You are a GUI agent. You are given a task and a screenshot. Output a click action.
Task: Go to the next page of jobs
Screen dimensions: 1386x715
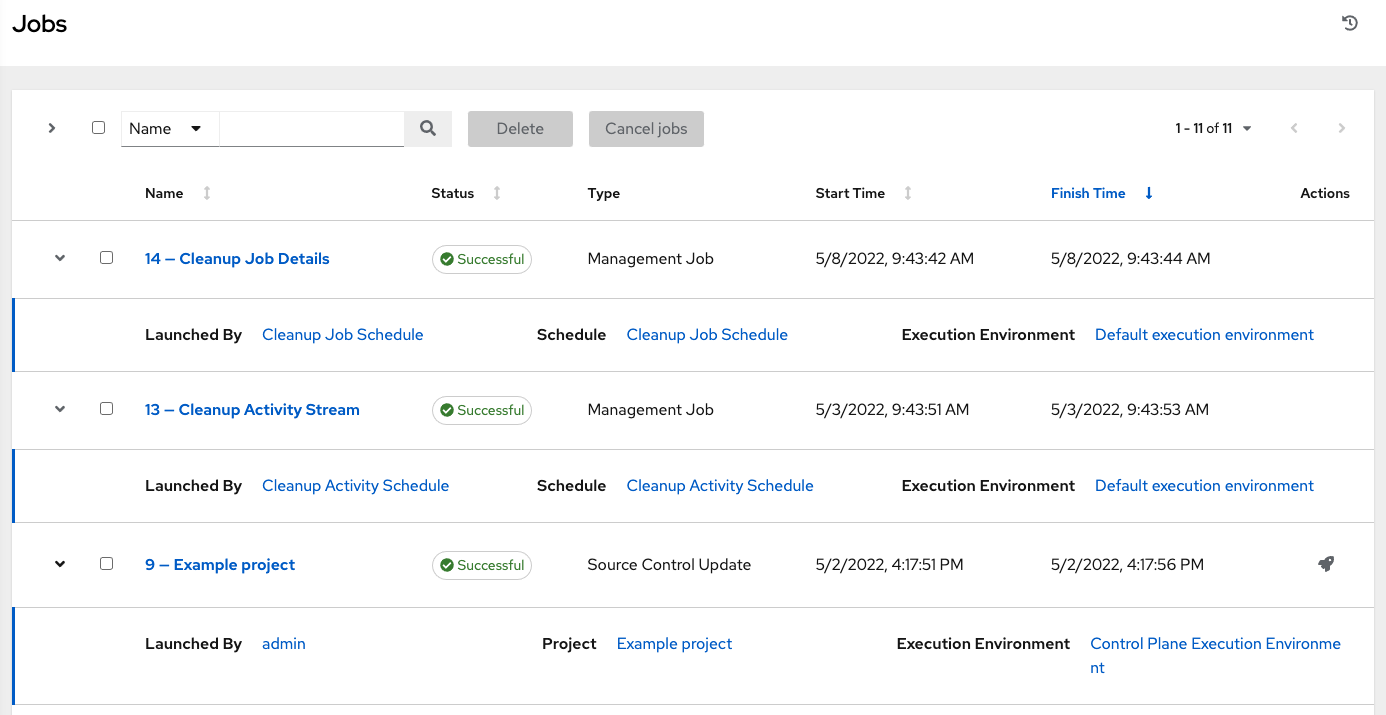(1341, 128)
